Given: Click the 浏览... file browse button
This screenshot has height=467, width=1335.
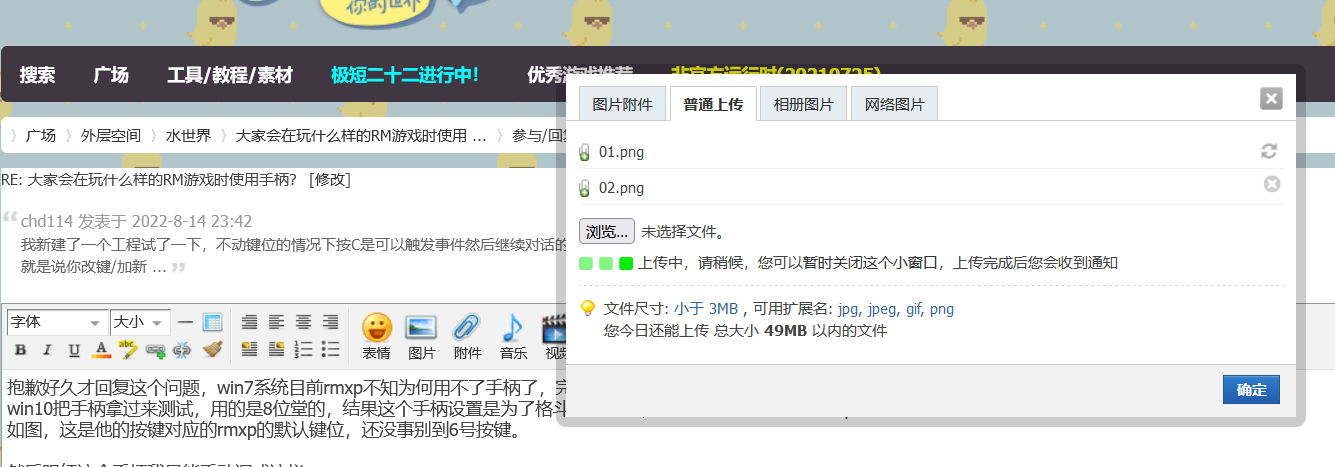Looking at the screenshot, I should pos(607,232).
